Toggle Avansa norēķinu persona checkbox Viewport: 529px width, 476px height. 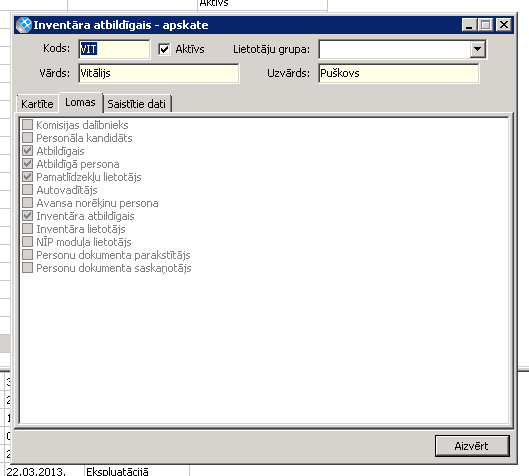coord(27,203)
